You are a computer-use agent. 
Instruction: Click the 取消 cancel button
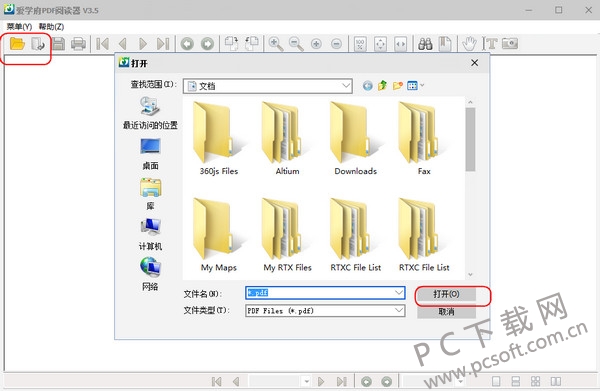point(446,311)
